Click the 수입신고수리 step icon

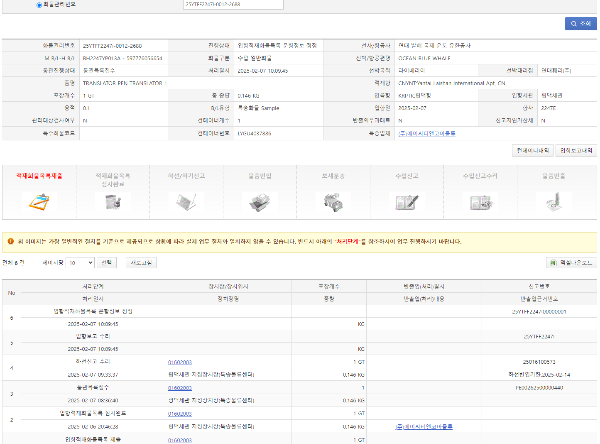(x=480, y=202)
